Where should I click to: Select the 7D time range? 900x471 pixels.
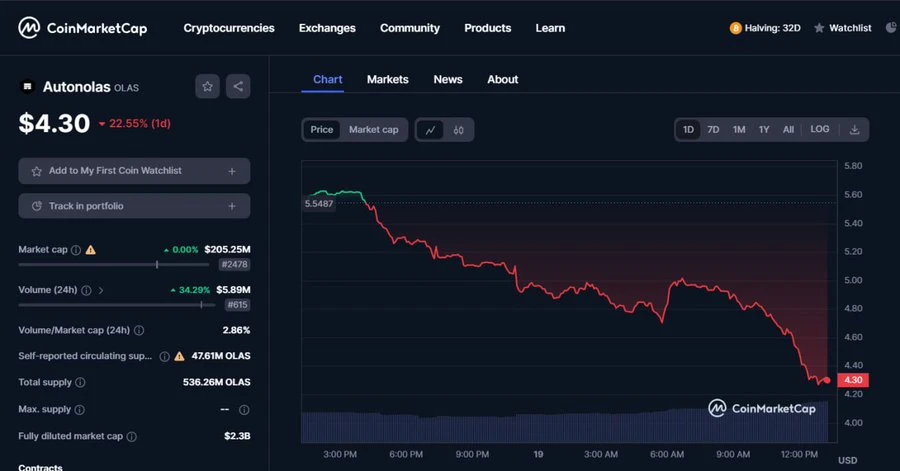click(713, 130)
